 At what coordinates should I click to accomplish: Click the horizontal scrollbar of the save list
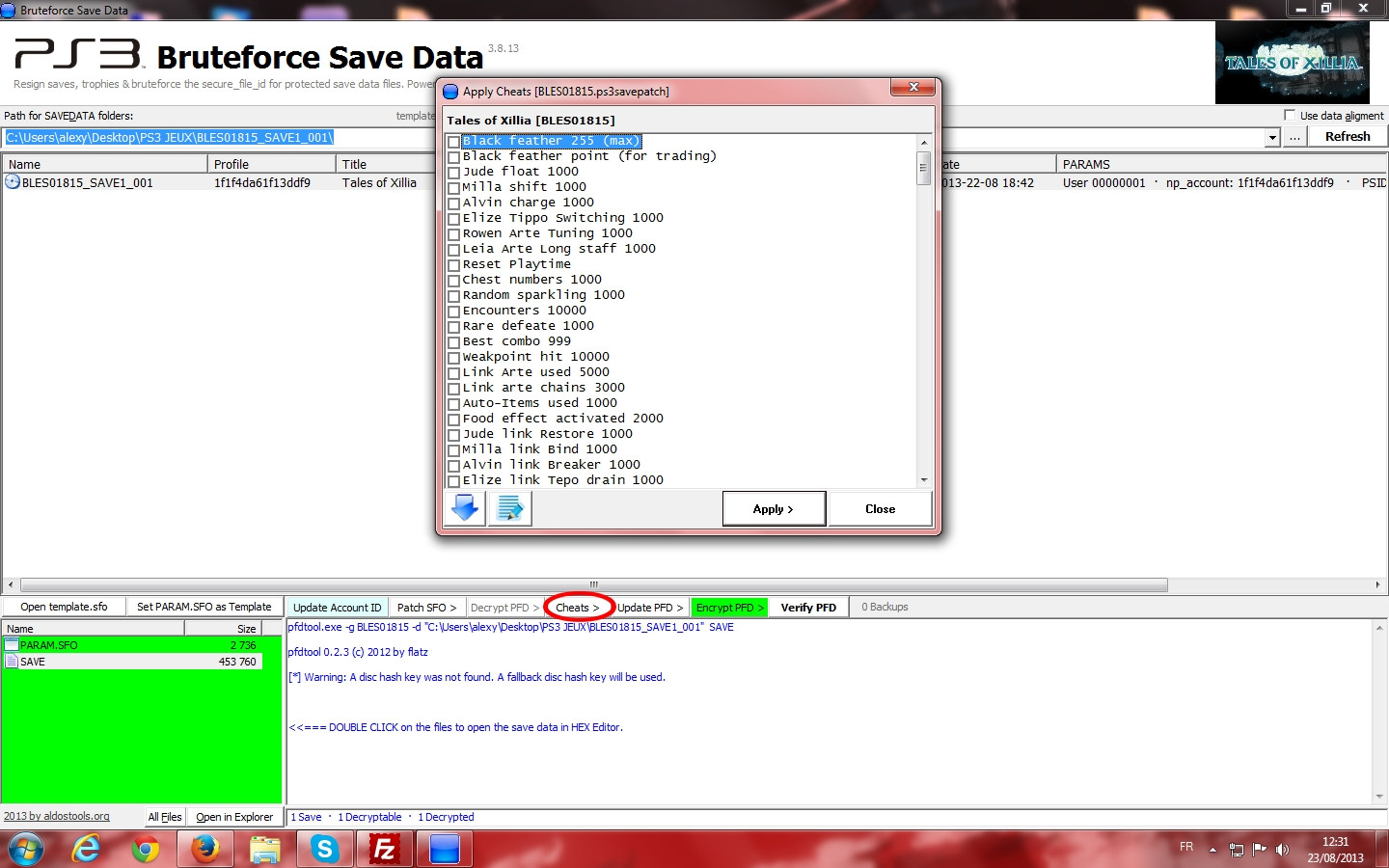(594, 584)
